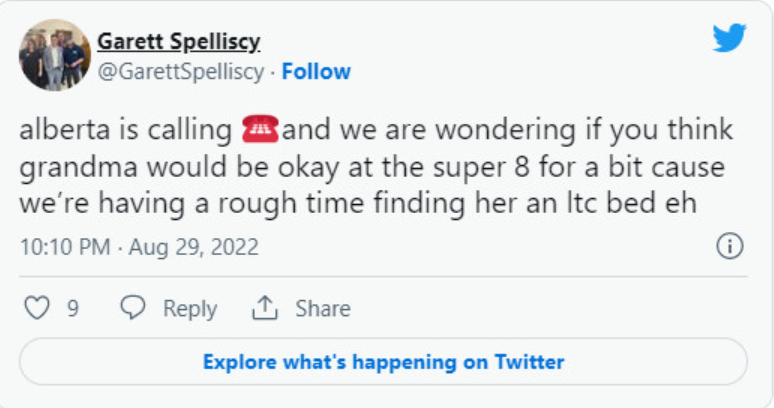Click the reply speech bubble icon
The image size is (774, 408).
tap(132, 309)
